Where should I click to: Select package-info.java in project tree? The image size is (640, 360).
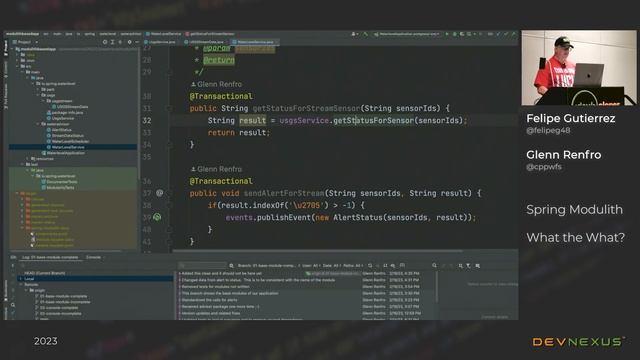pyautogui.click(x=64, y=112)
